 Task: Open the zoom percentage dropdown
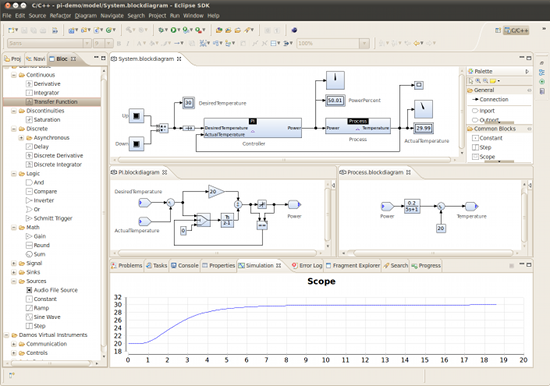point(364,43)
